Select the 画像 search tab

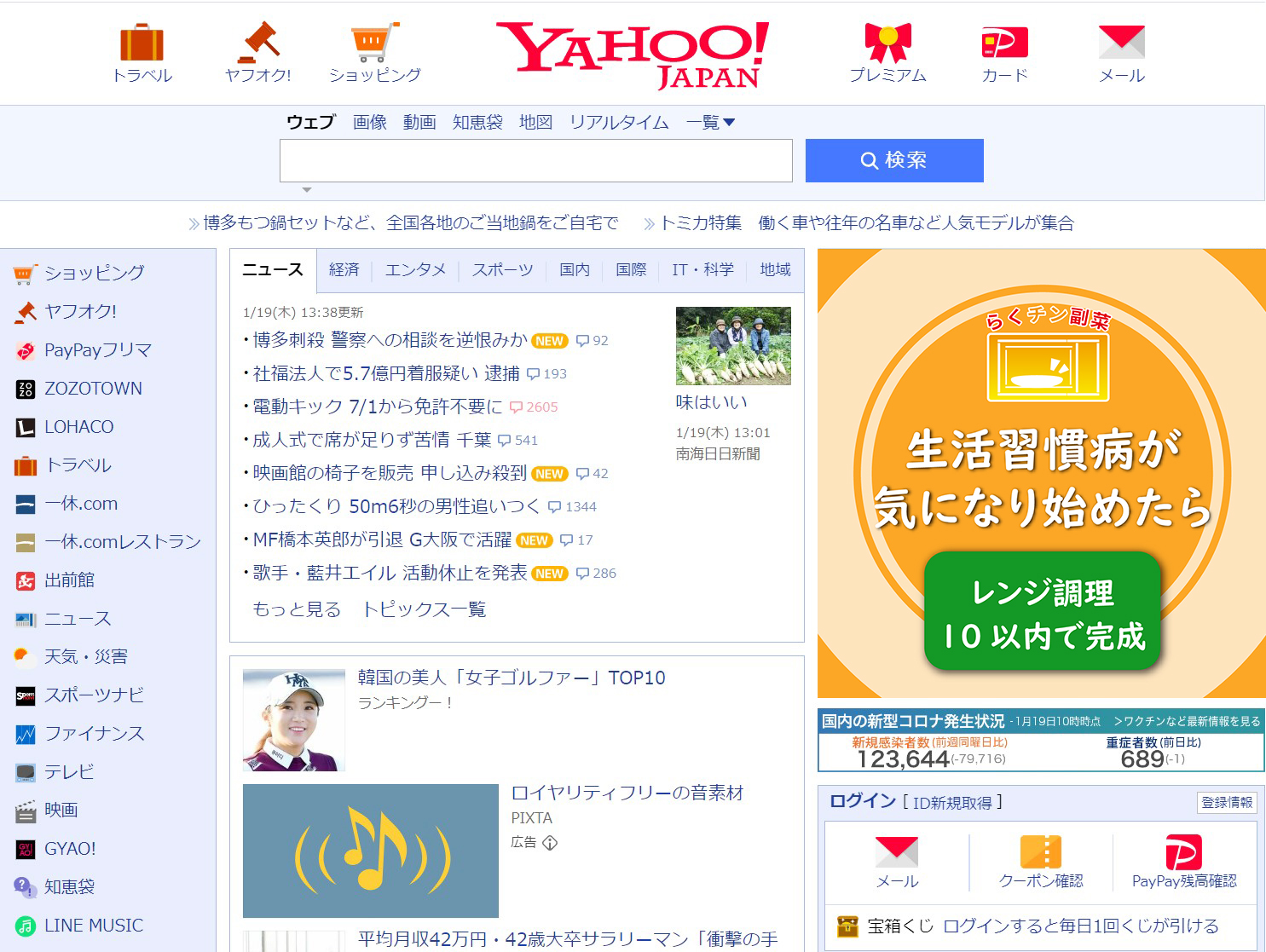pyautogui.click(x=370, y=123)
